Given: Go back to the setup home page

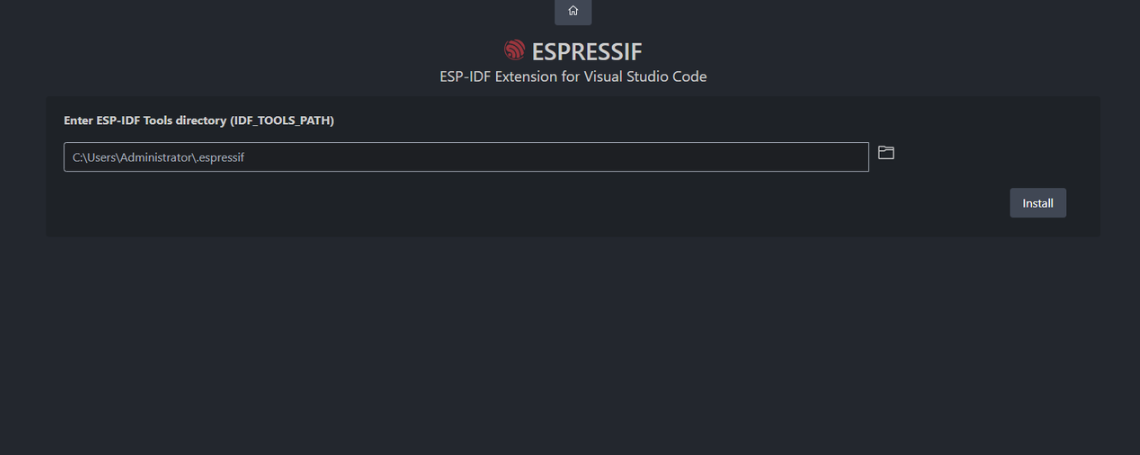Looking at the screenshot, I should [573, 11].
